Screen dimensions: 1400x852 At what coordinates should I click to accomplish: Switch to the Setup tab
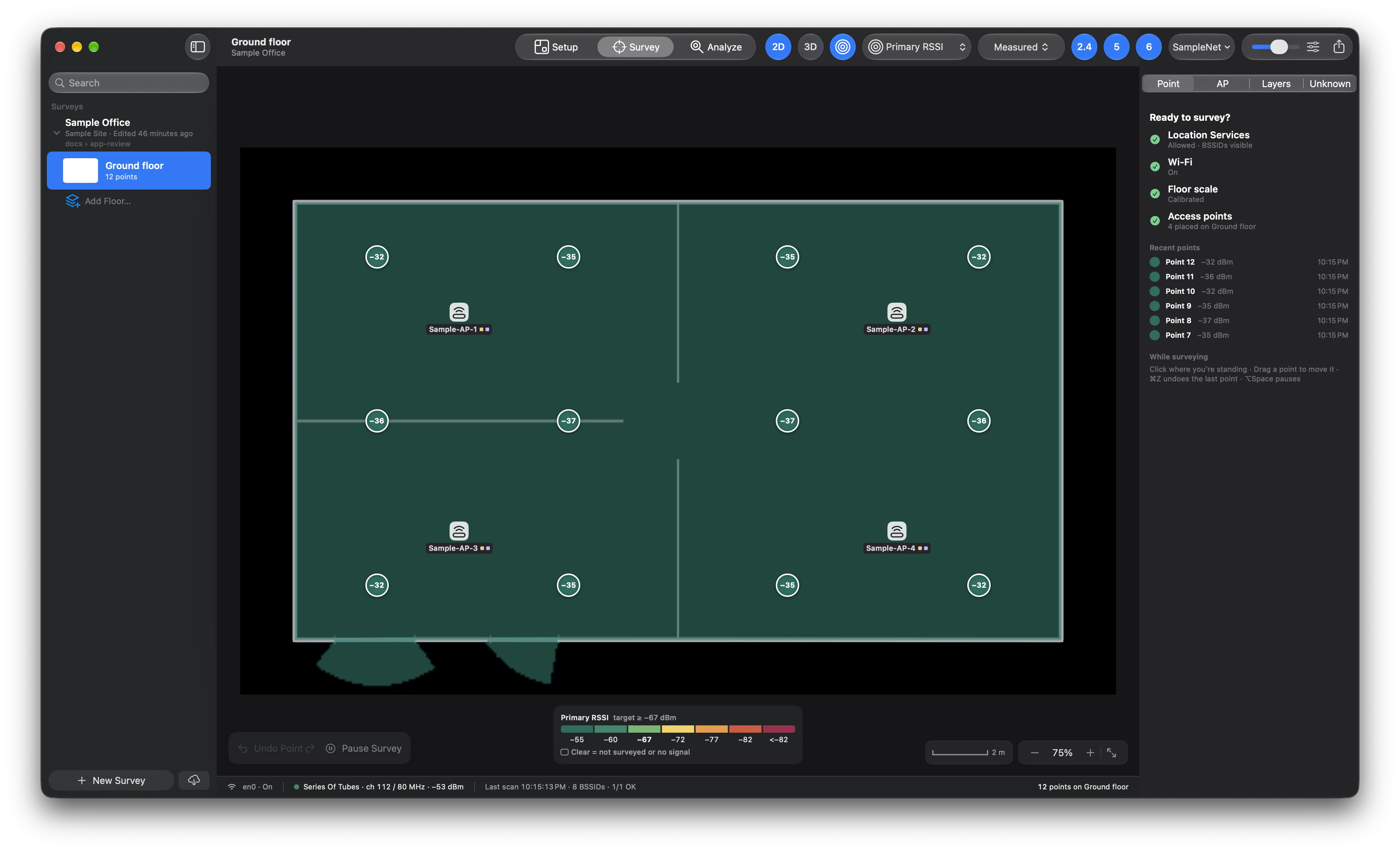(556, 46)
